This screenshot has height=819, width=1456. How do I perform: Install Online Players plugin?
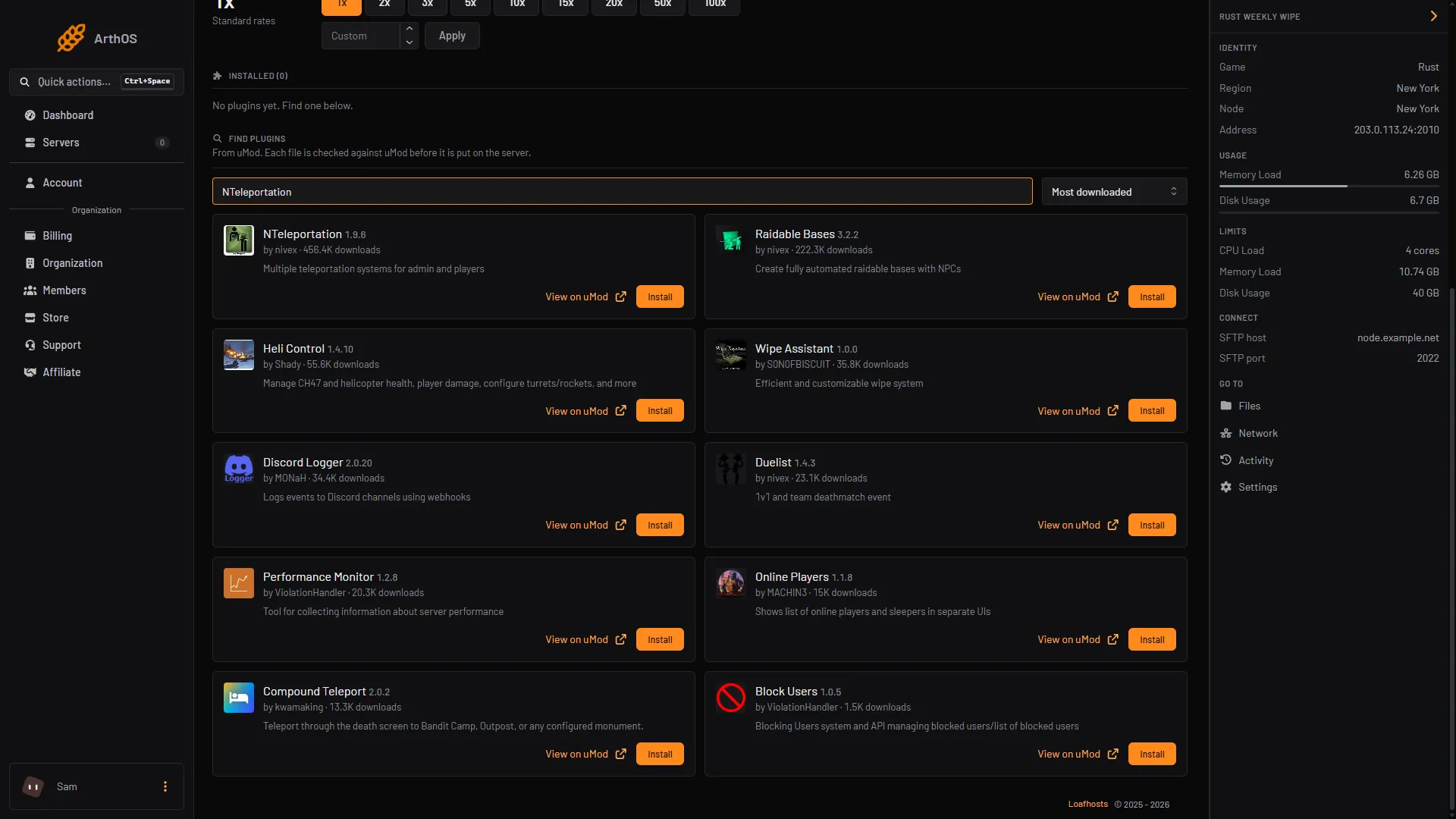pos(1152,639)
